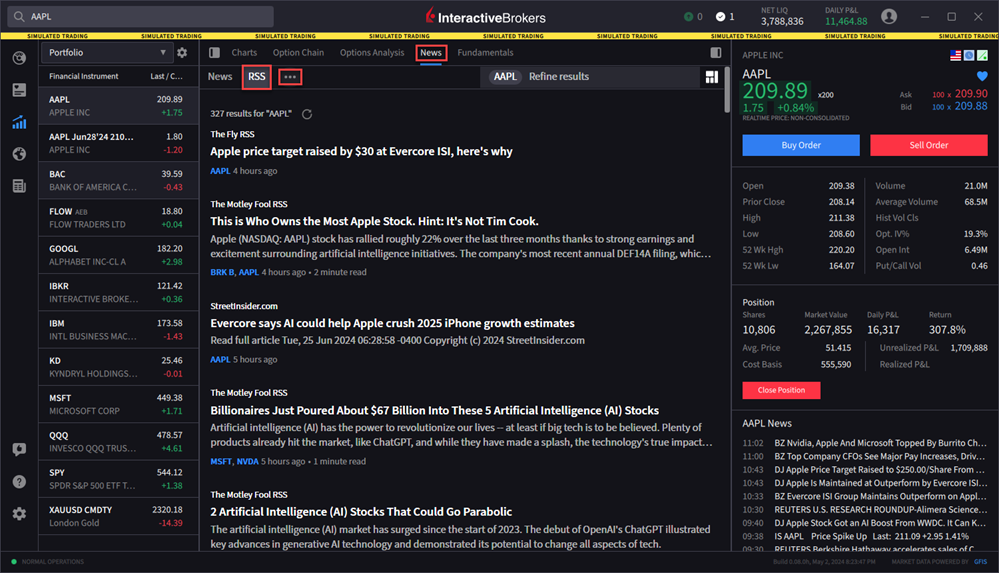Image resolution: width=999 pixels, height=573 pixels.
Task: Click the blue clock icon near flag
Action: tap(968, 55)
